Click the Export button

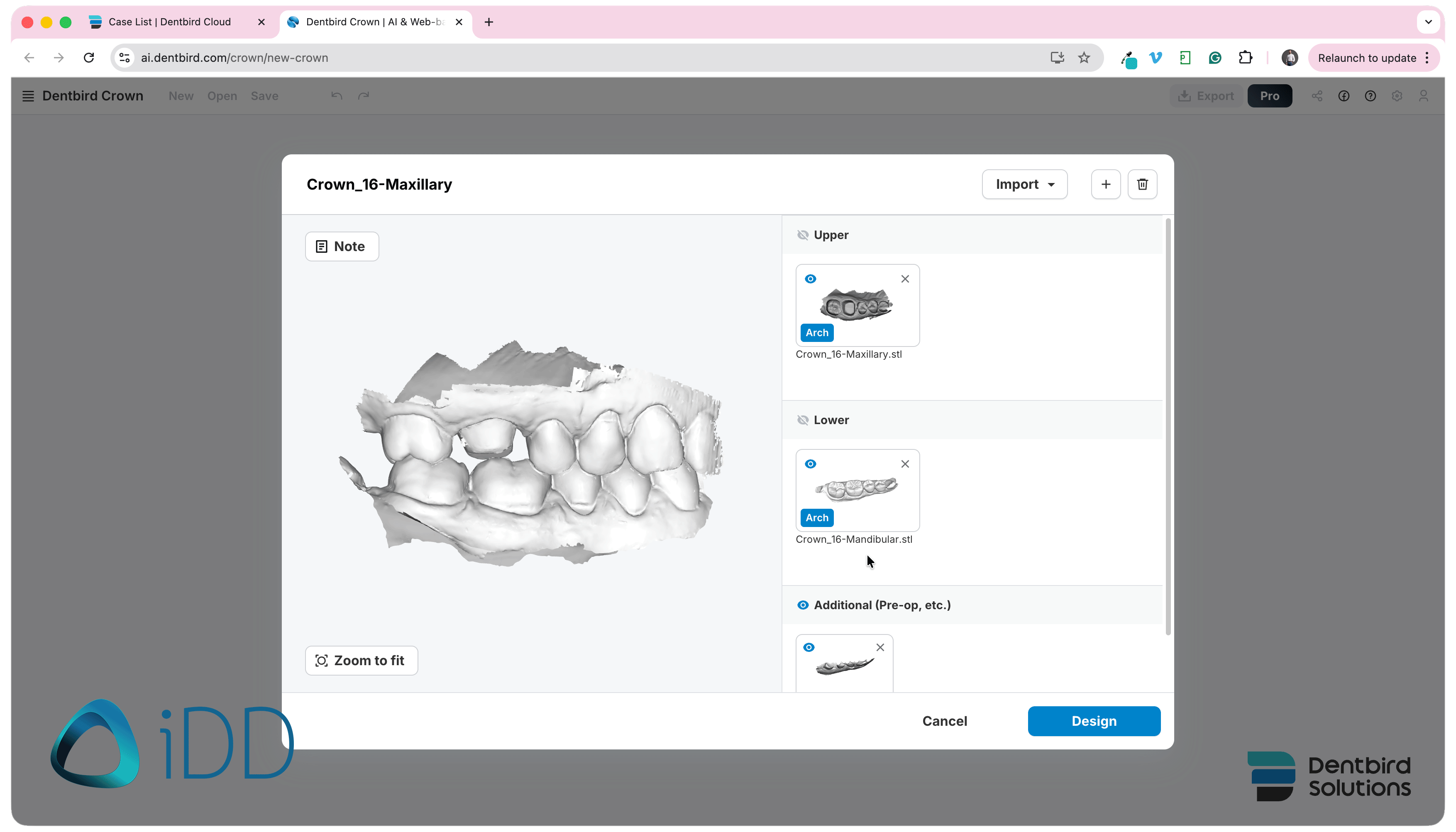click(1207, 96)
